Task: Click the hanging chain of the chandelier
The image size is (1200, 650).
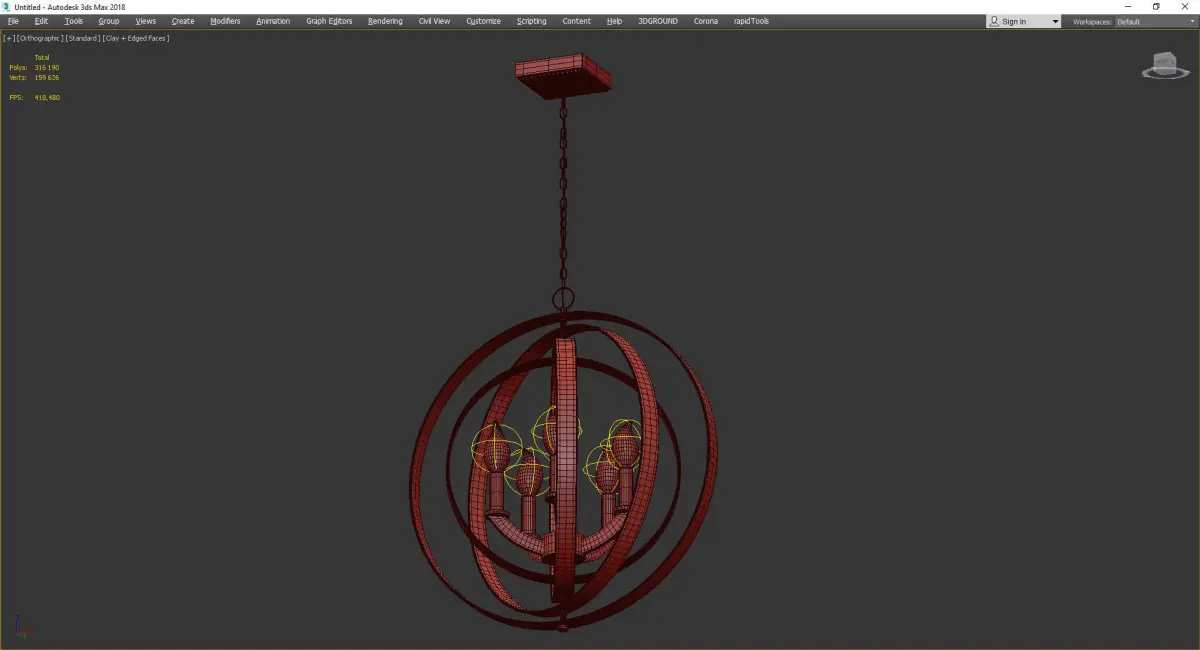Action: [562, 195]
